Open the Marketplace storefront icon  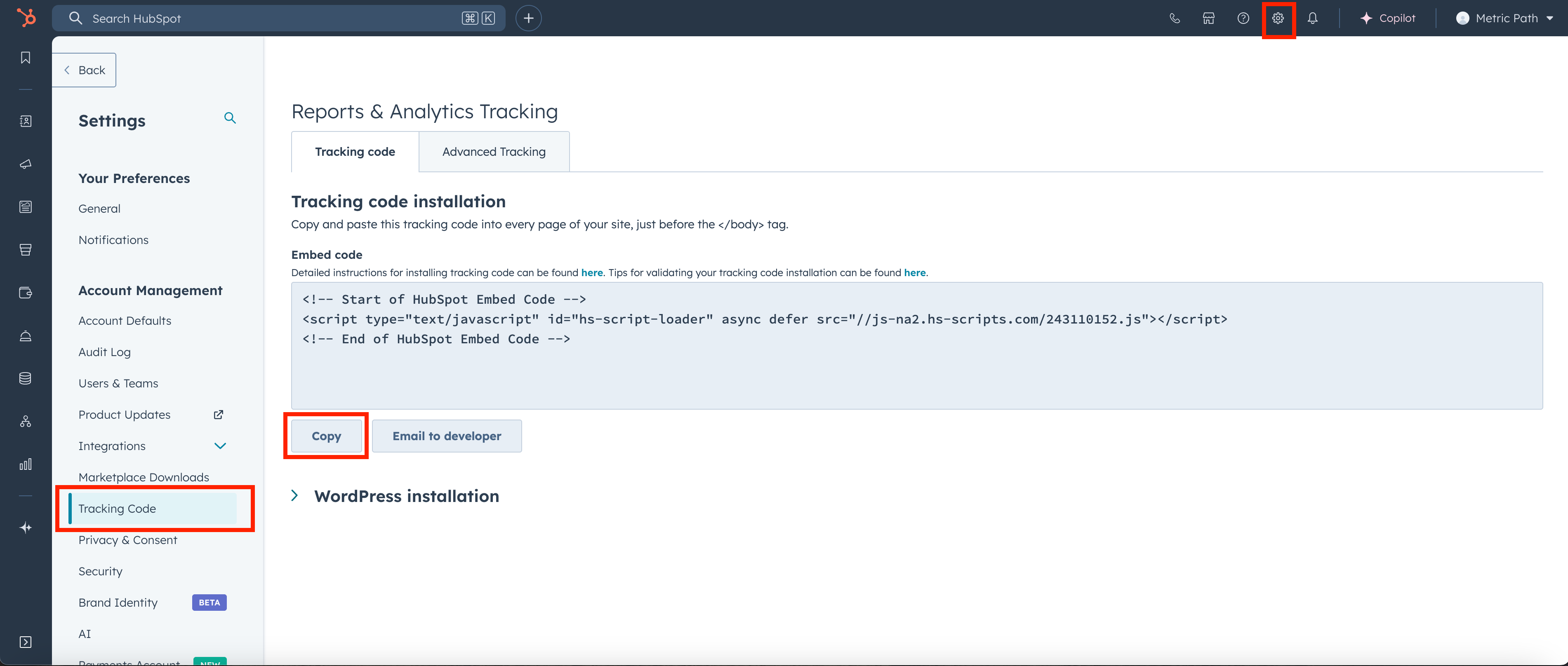[x=1209, y=18]
